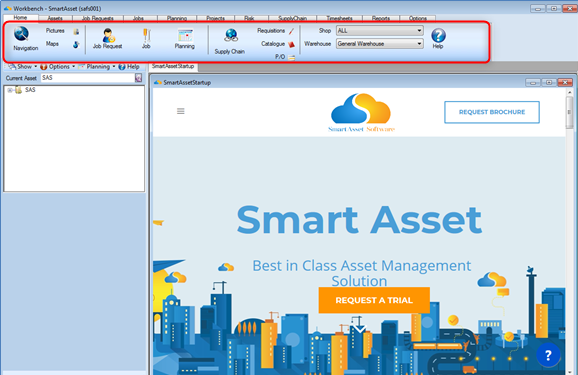
Task: Click the REQUEST A TRIAL button
Action: click(374, 300)
